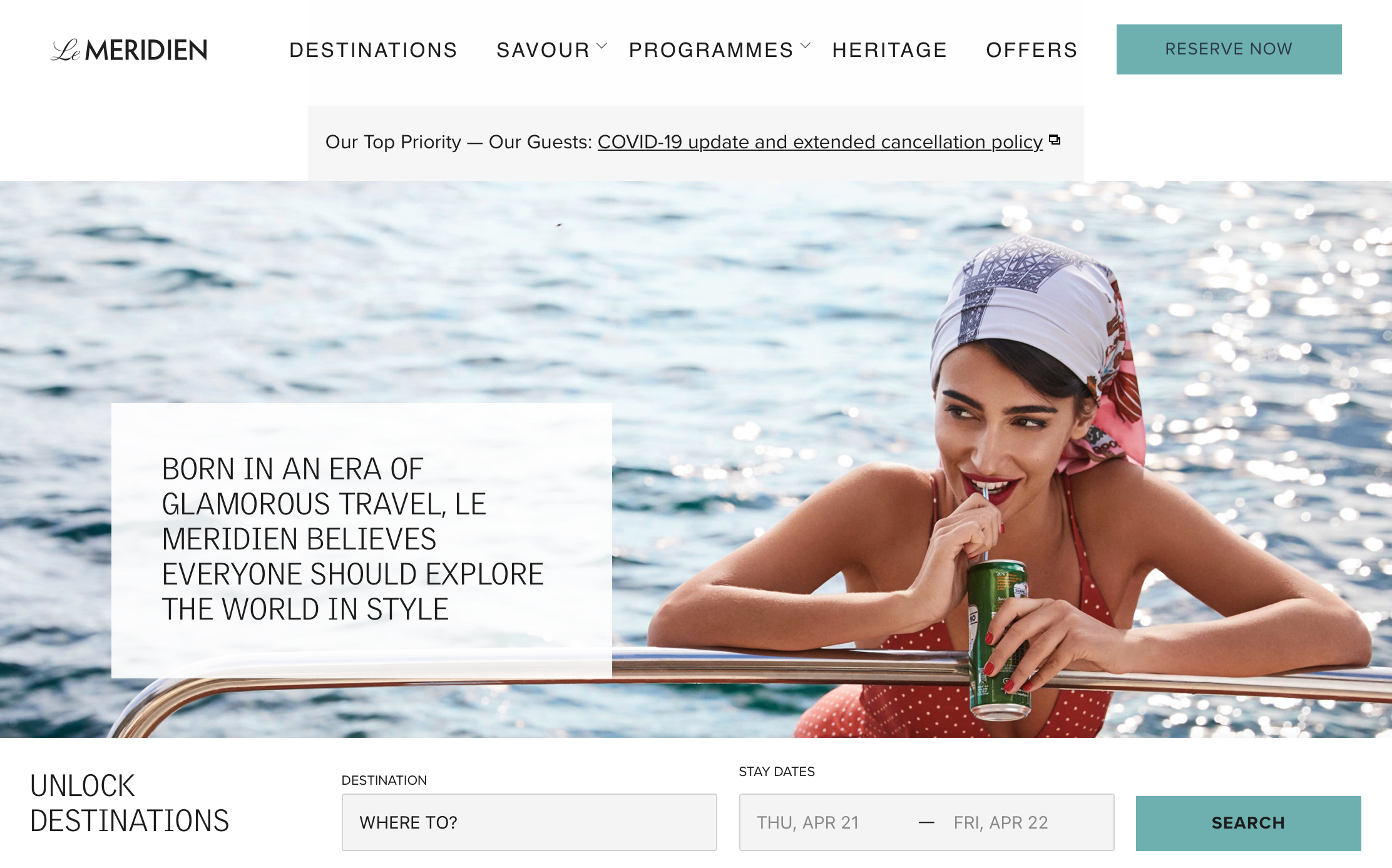Open the Destinations menu item
The image size is (1392, 868).
pyautogui.click(x=374, y=50)
